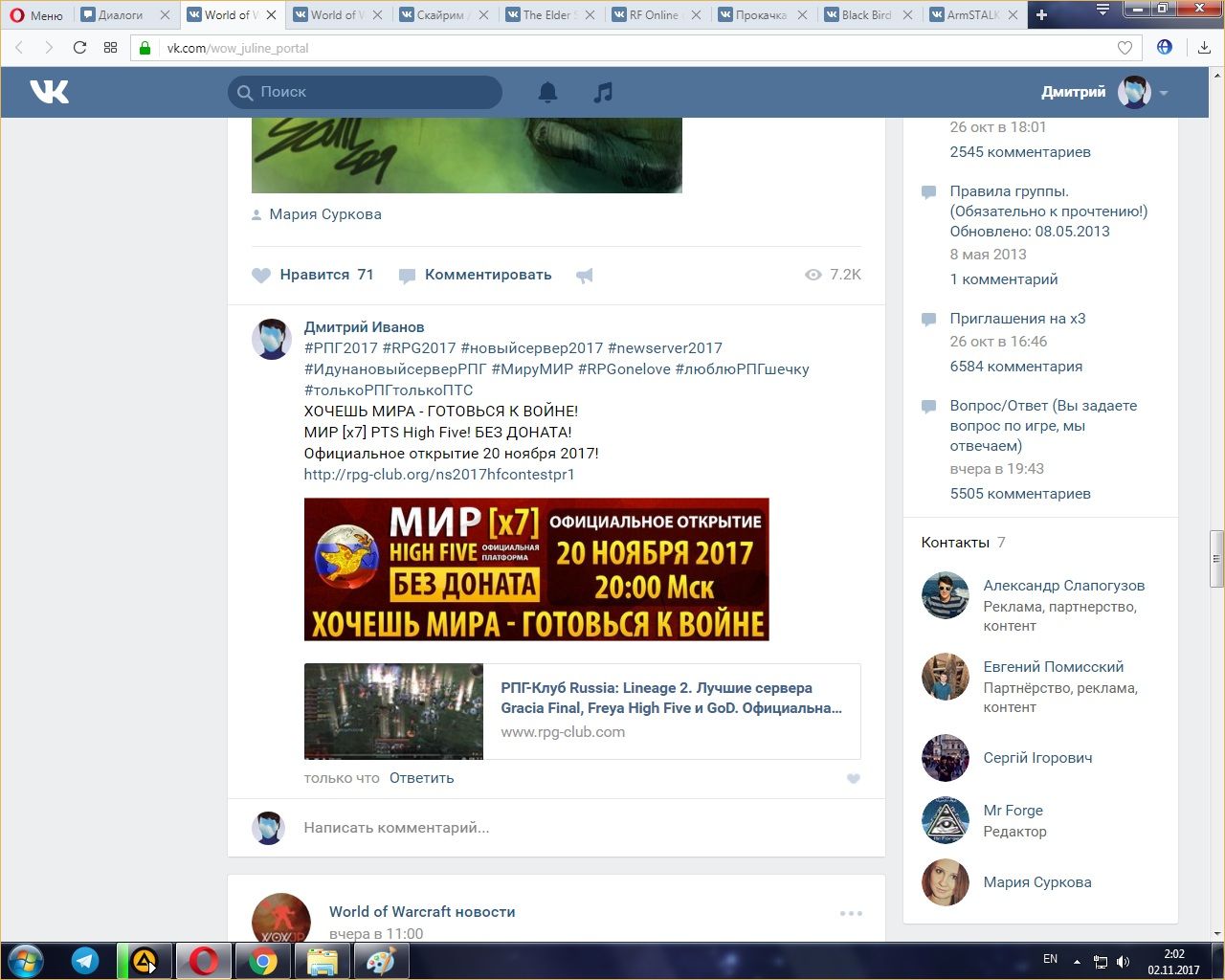Like Дмитрий Иванов's comment with small heart

click(x=853, y=779)
